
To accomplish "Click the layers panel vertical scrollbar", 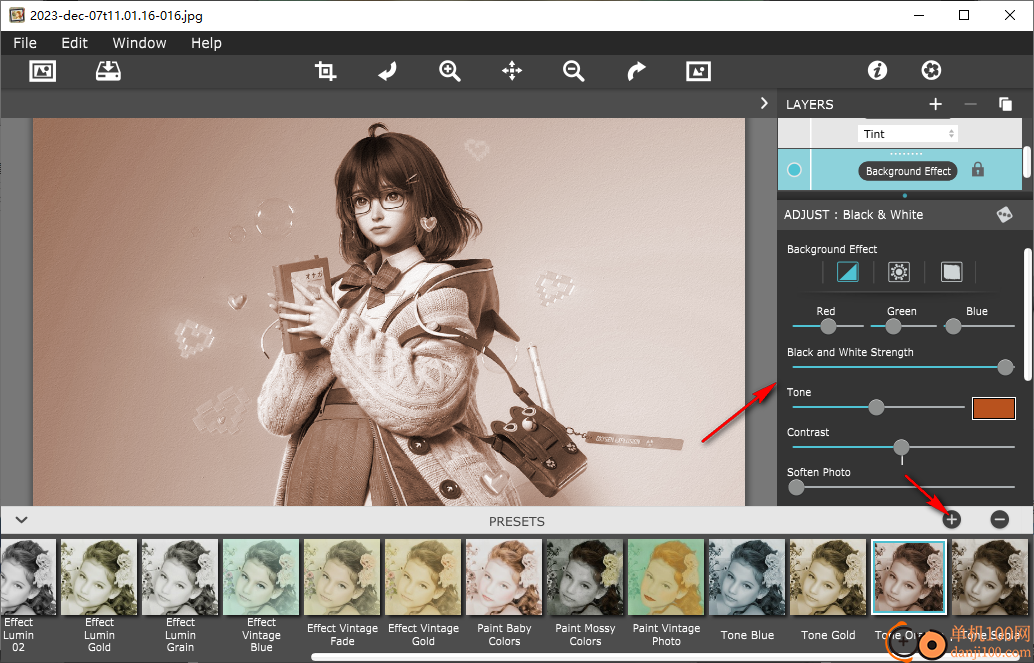I will tap(1027, 160).
